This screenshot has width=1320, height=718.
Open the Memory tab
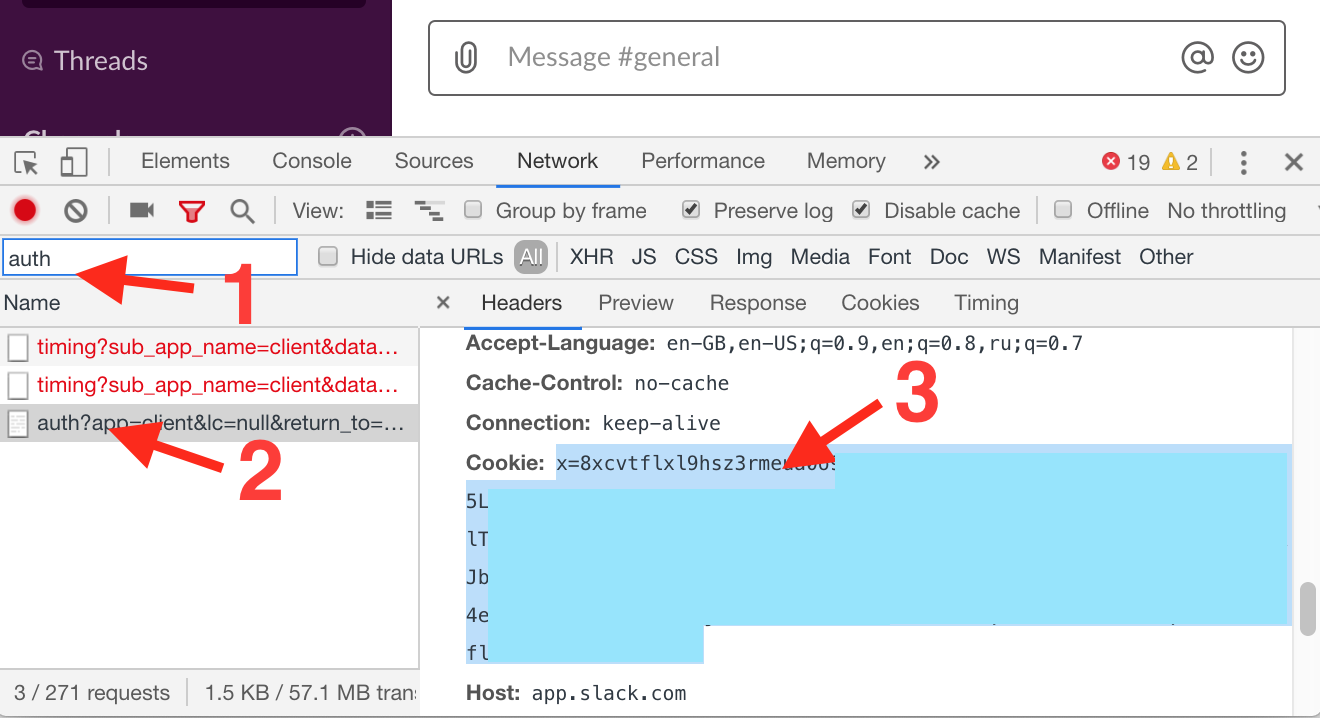[846, 161]
